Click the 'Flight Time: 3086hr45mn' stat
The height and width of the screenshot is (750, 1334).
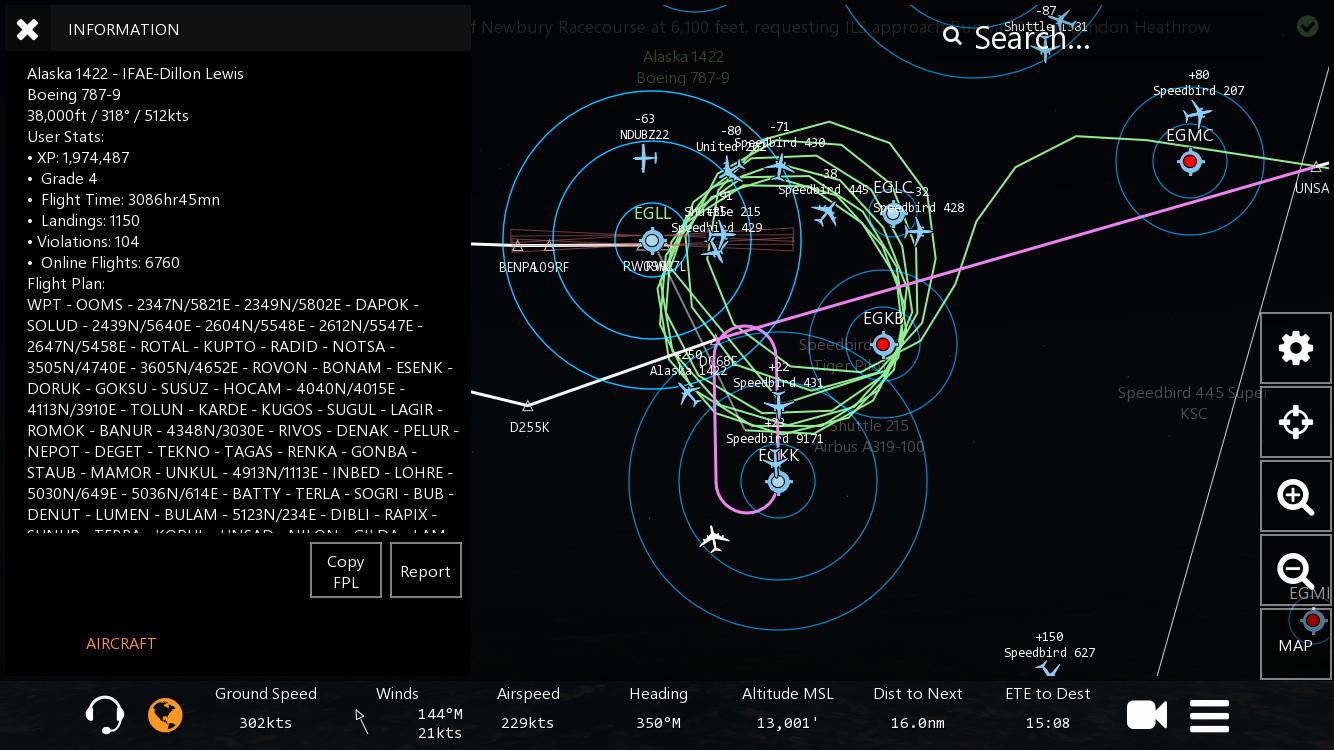coord(123,199)
